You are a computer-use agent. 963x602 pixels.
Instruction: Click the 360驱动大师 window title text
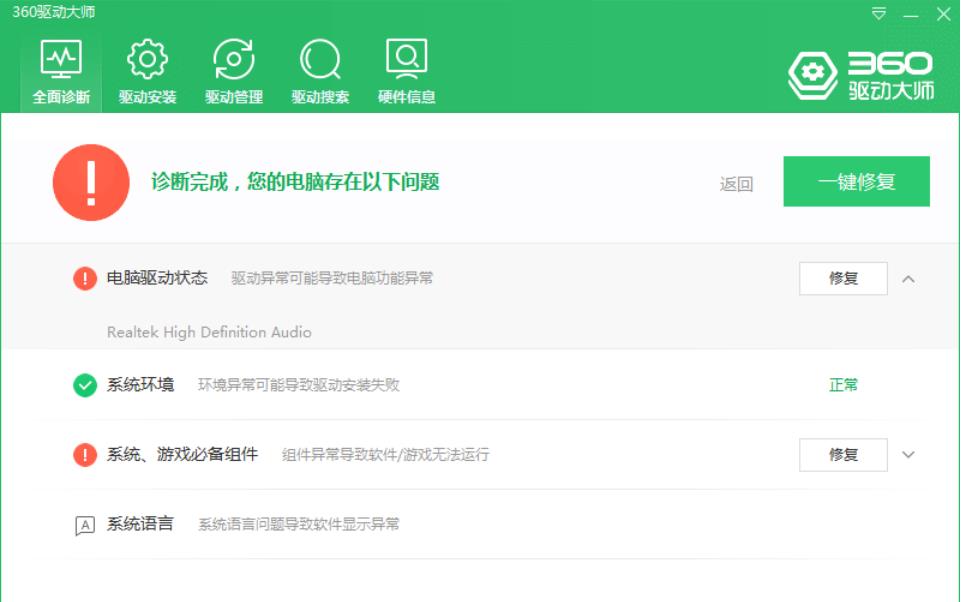[53, 12]
